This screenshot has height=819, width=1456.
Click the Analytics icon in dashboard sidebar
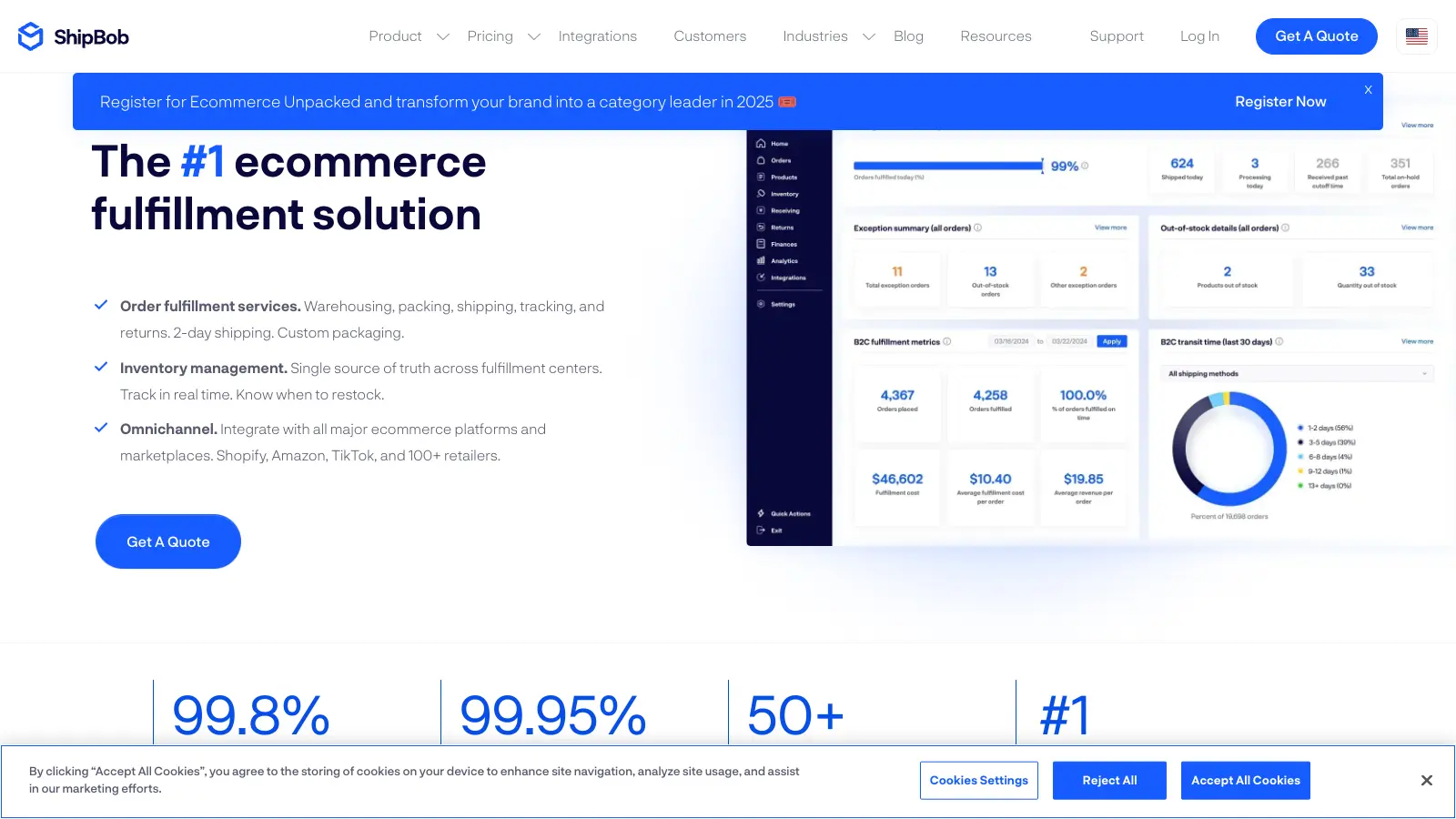tap(761, 261)
